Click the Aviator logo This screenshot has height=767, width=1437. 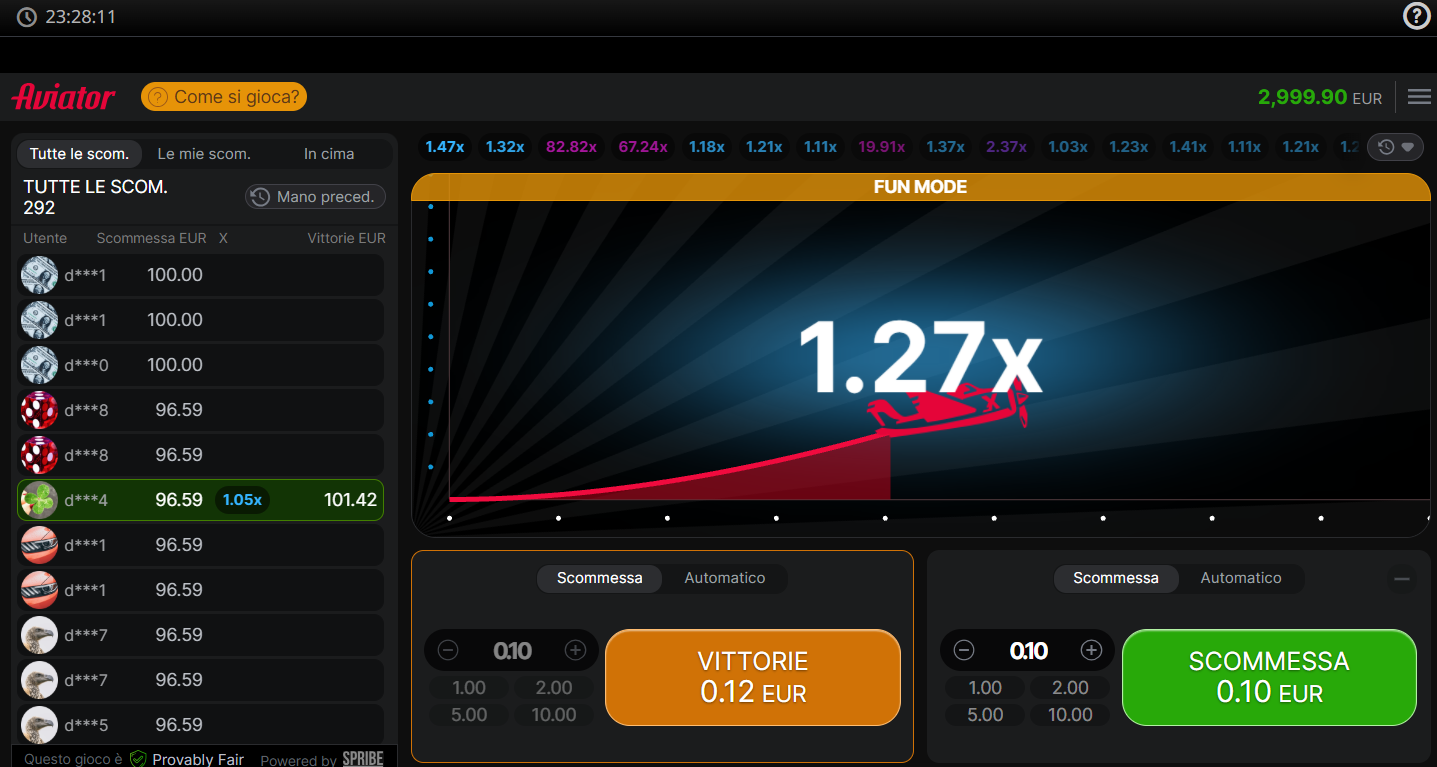click(x=64, y=97)
